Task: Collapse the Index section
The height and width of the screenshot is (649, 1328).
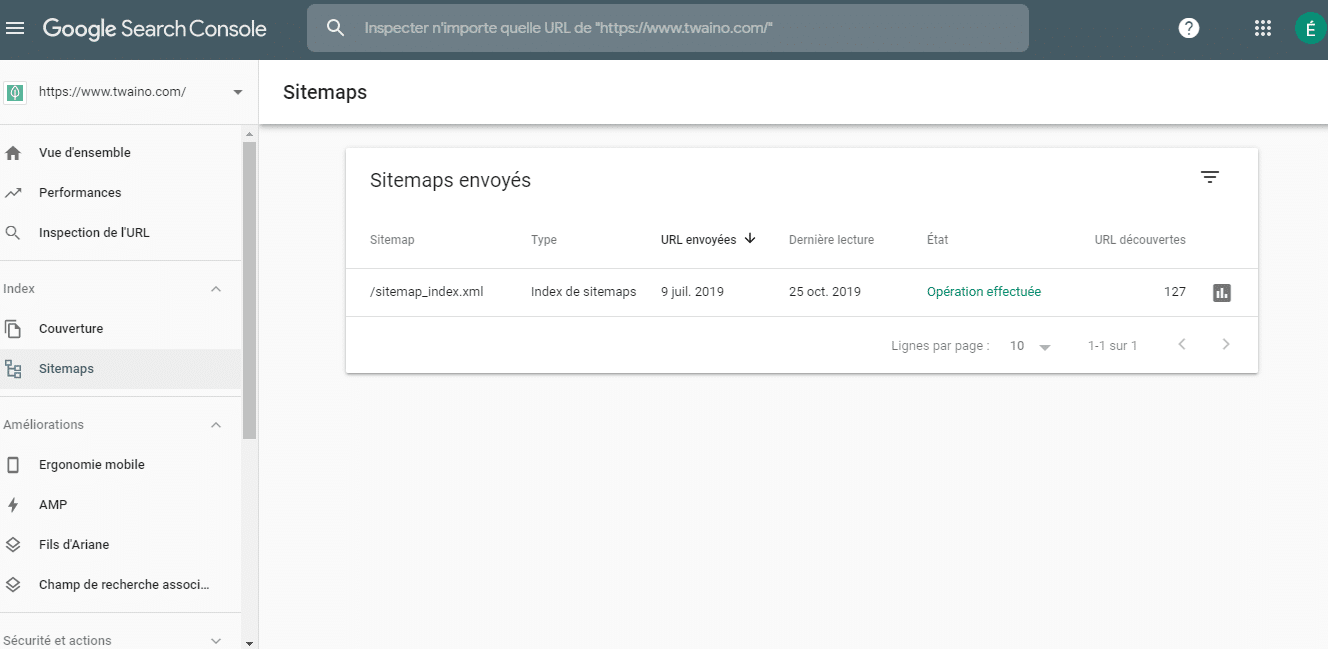Action: click(216, 289)
